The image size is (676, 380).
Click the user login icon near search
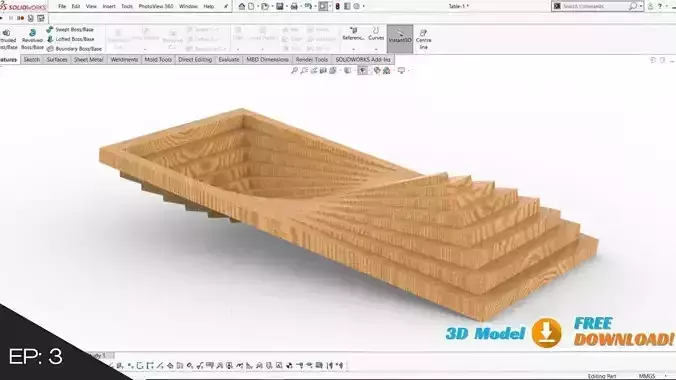click(x=650, y=6)
